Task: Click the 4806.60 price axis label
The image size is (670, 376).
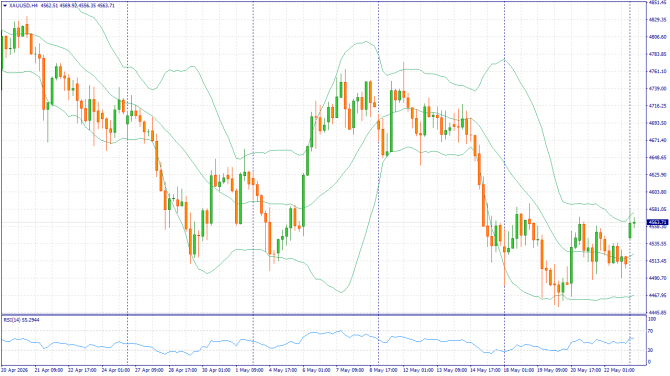Action: 657,37
